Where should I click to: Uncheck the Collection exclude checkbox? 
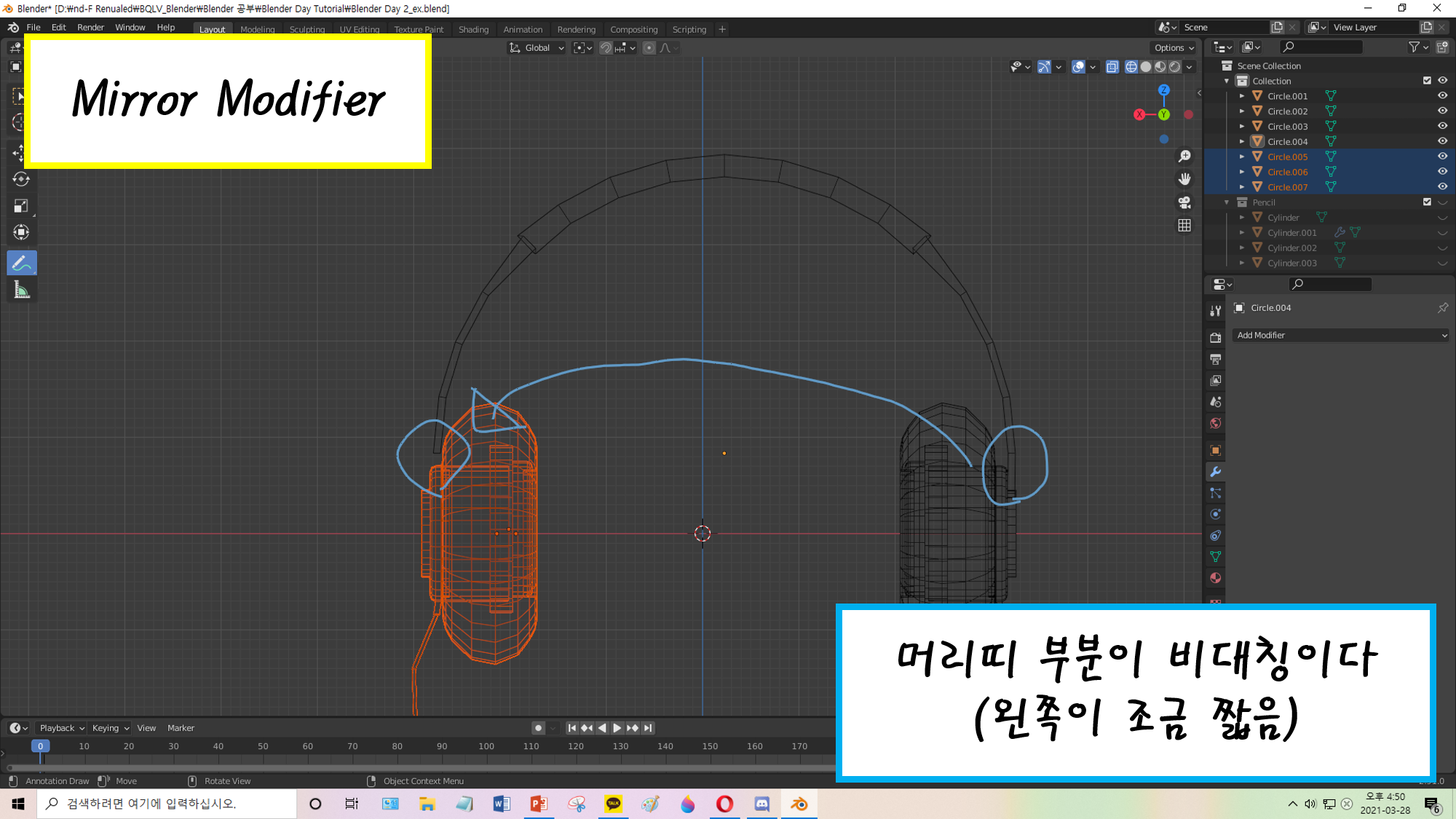[x=1427, y=81]
